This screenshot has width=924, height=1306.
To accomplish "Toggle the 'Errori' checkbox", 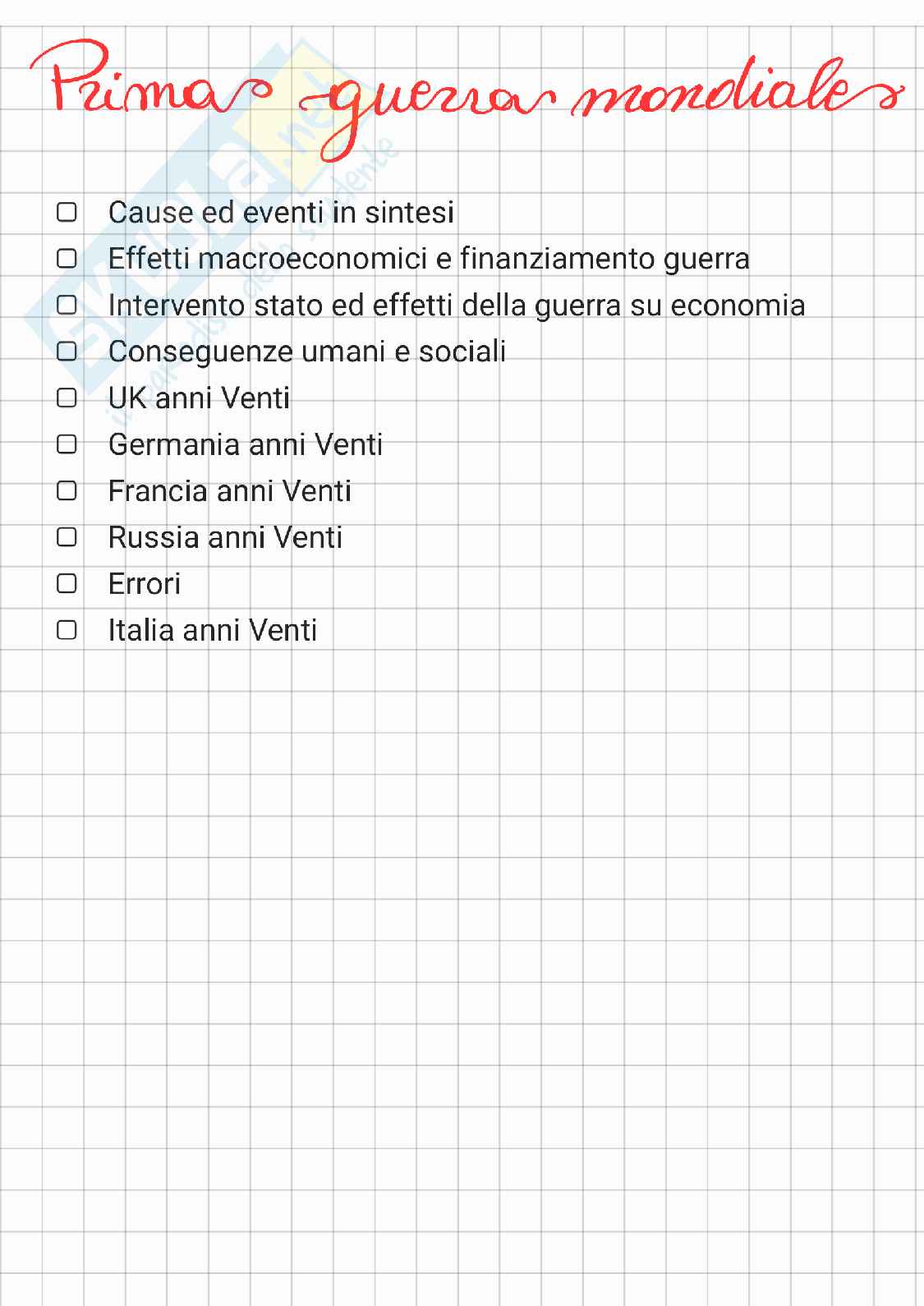I will [x=67, y=584].
